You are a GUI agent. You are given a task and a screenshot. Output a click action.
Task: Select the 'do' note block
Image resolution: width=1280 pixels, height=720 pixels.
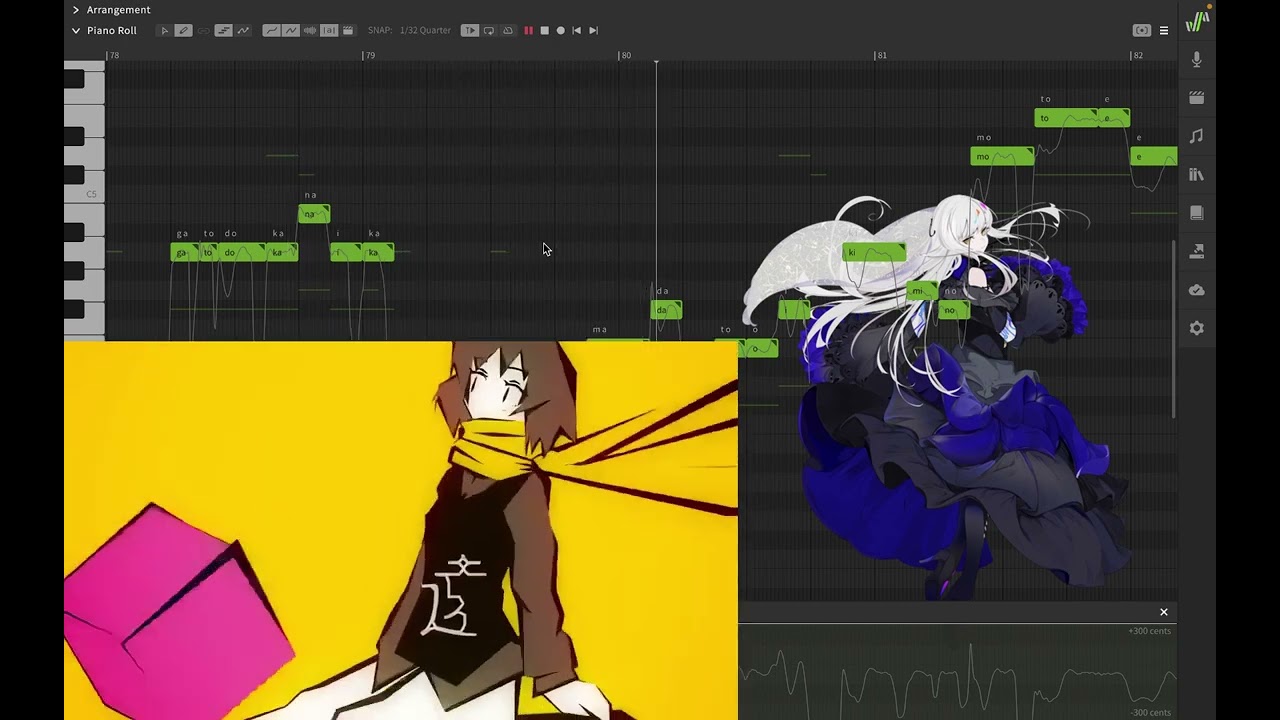point(242,252)
